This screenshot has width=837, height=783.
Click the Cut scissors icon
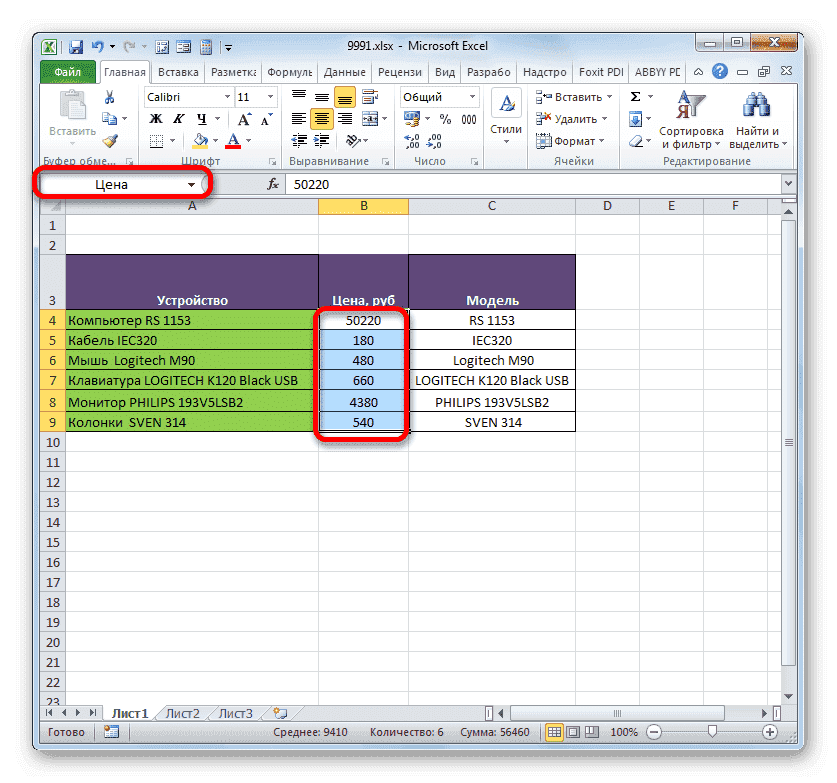(x=109, y=98)
